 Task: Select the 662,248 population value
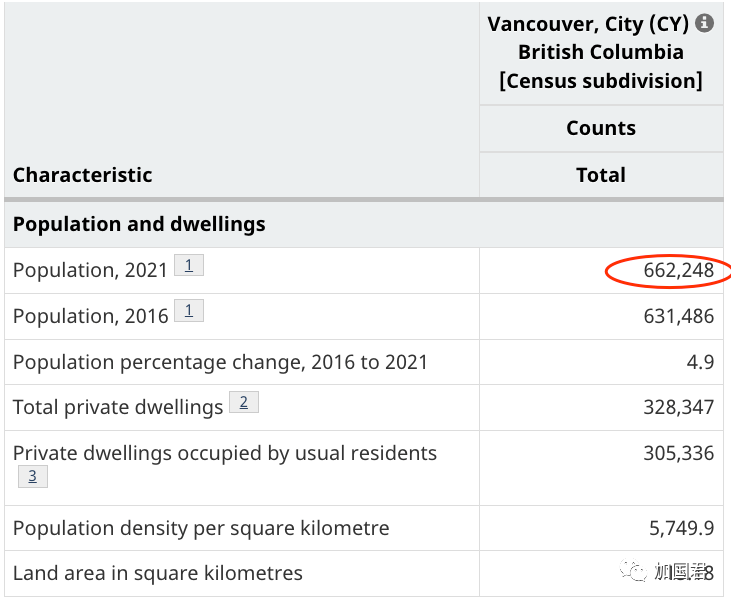[x=678, y=270]
